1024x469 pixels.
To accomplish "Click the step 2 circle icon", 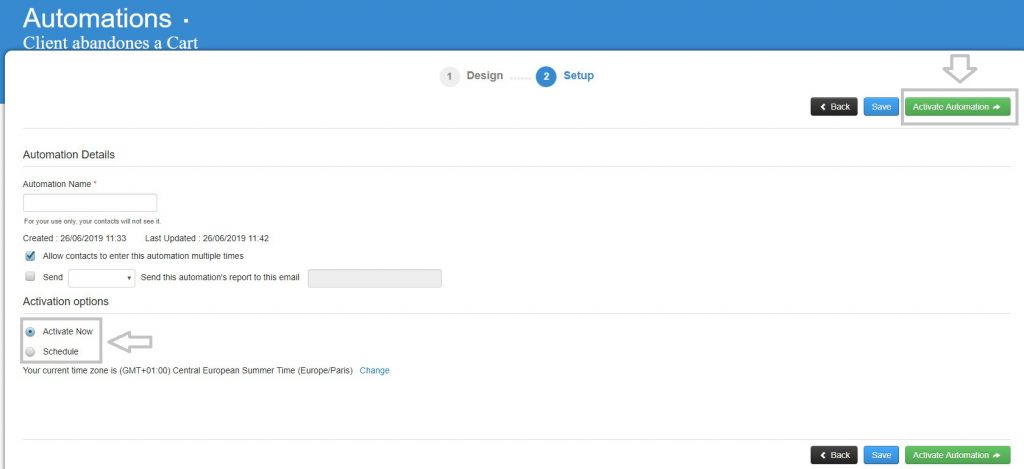I will (x=546, y=76).
